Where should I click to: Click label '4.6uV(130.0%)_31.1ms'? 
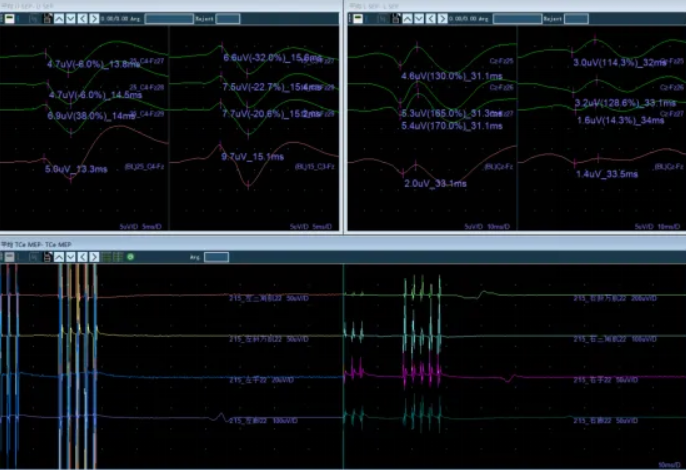[452, 76]
